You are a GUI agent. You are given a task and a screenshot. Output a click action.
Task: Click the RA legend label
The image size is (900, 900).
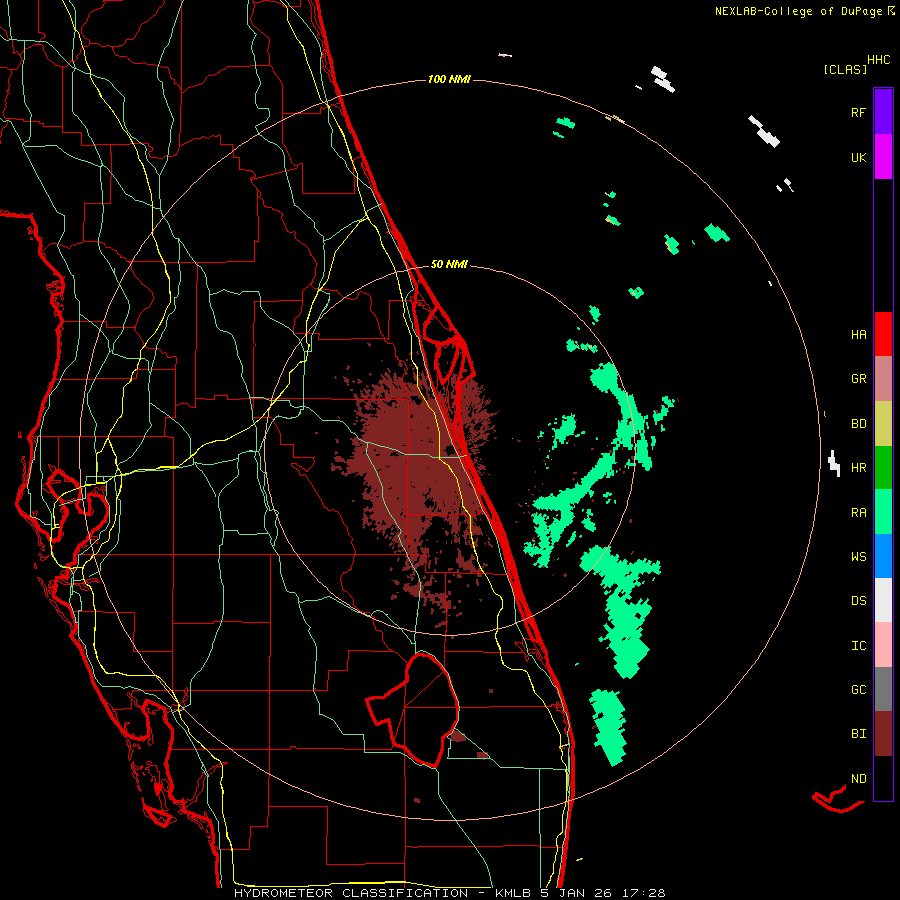[x=858, y=513]
